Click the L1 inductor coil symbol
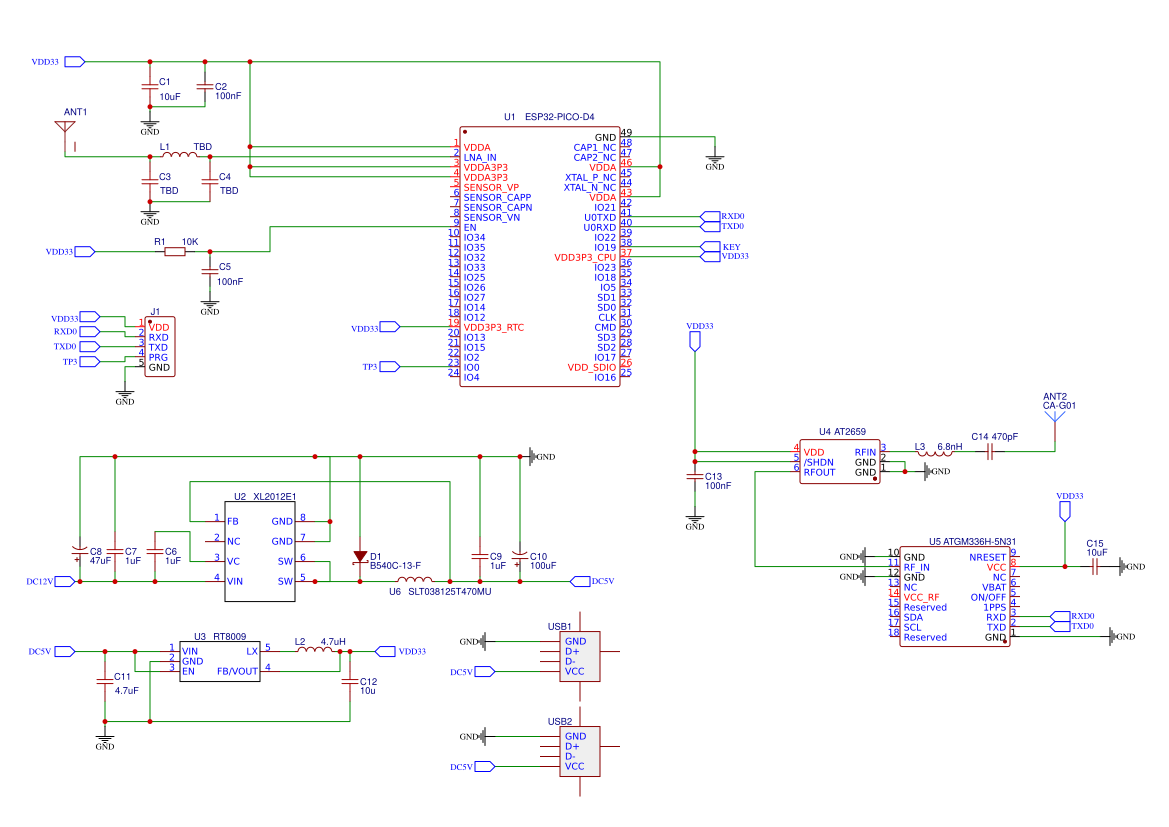Viewport: 1169px width, 827px height. pyautogui.click(x=180, y=154)
